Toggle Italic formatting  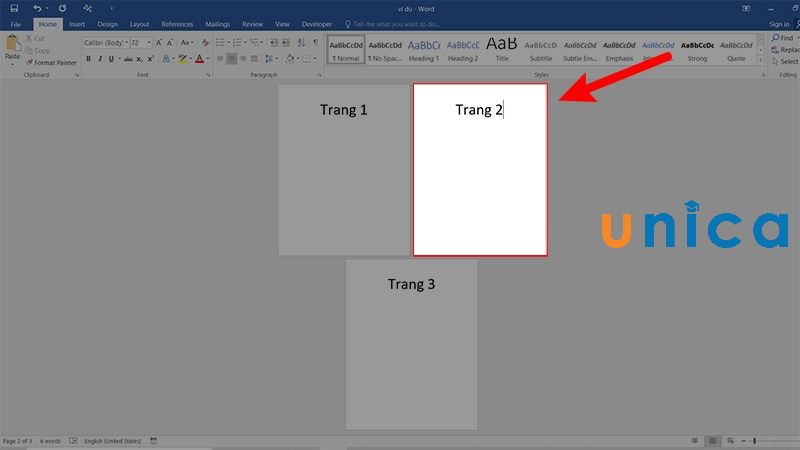pyautogui.click(x=100, y=59)
